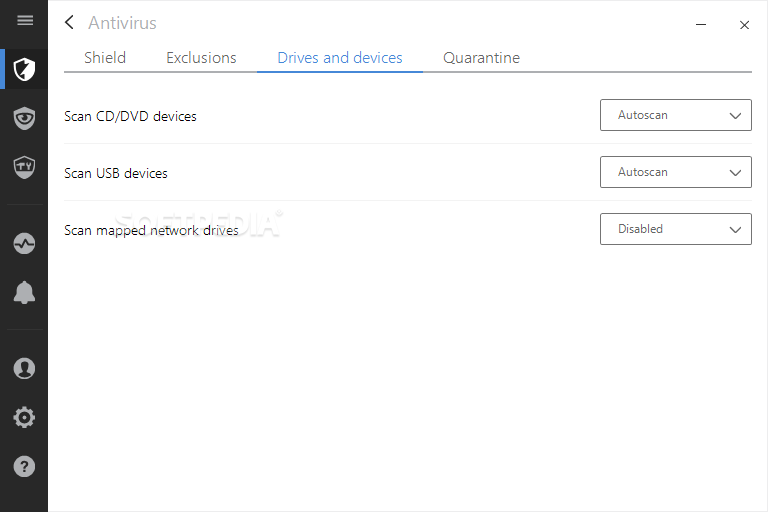Viewport: 768px width, 512px height.
Task: Open the activity pulse icon
Action: pyautogui.click(x=24, y=243)
